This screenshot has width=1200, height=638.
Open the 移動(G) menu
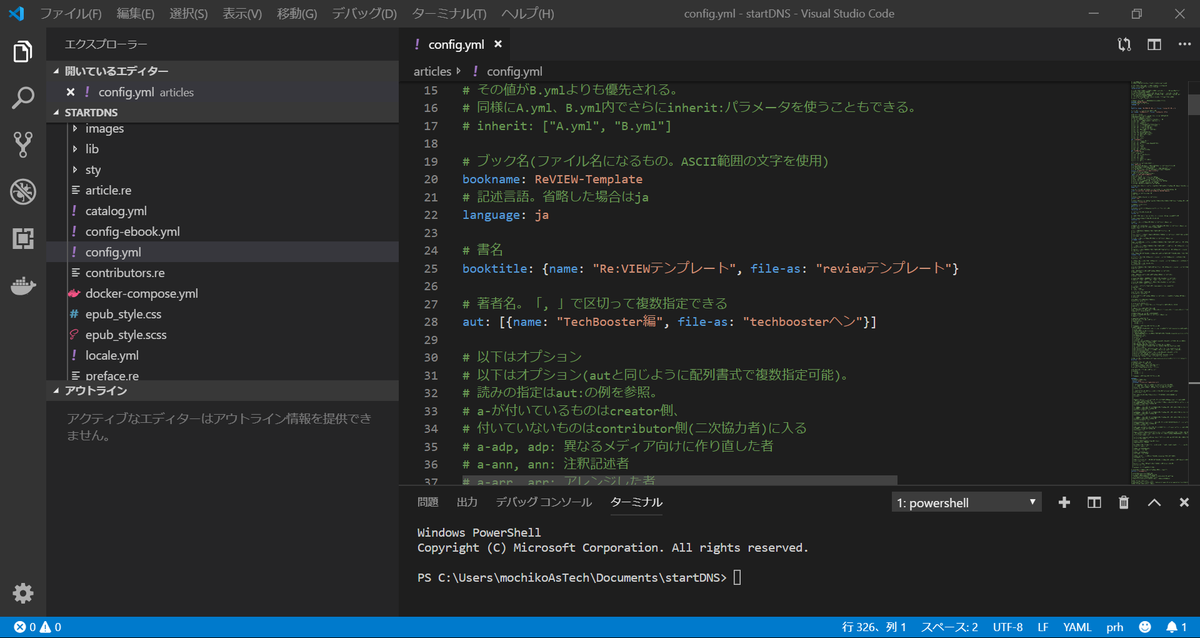297,14
